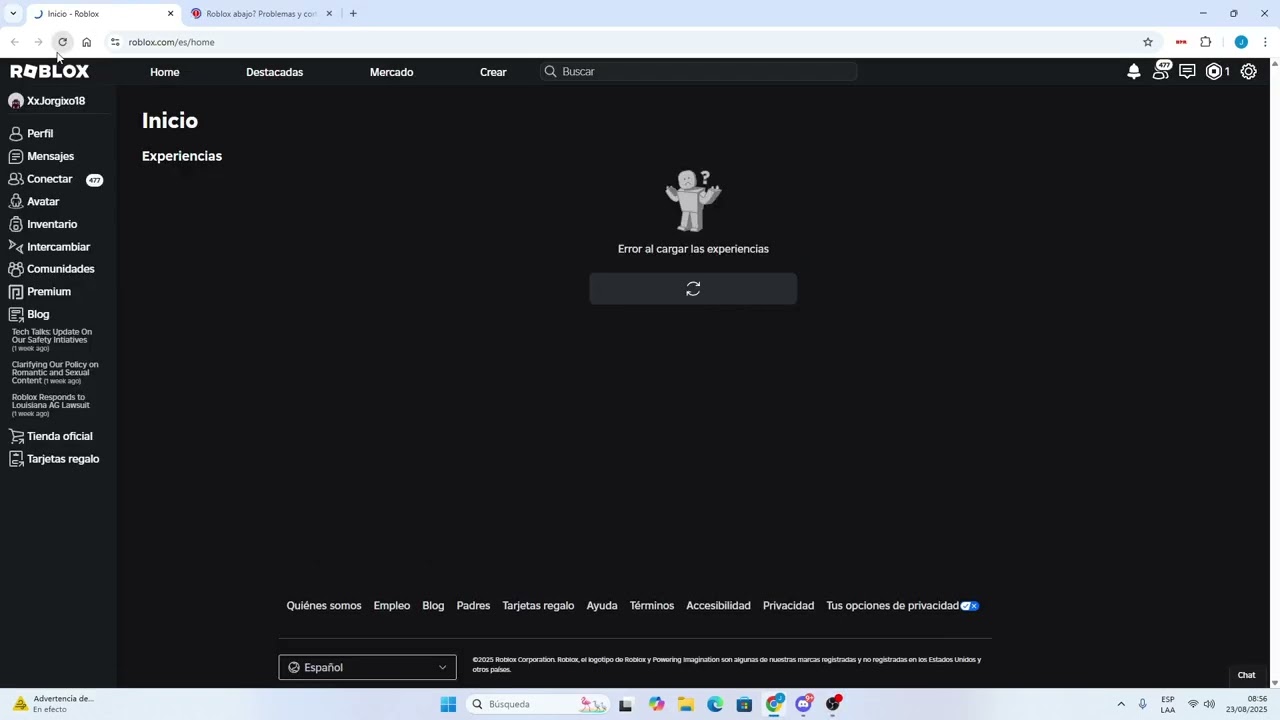The image size is (1280, 720).
Task: Open Empleo footer link
Action: coord(392,606)
